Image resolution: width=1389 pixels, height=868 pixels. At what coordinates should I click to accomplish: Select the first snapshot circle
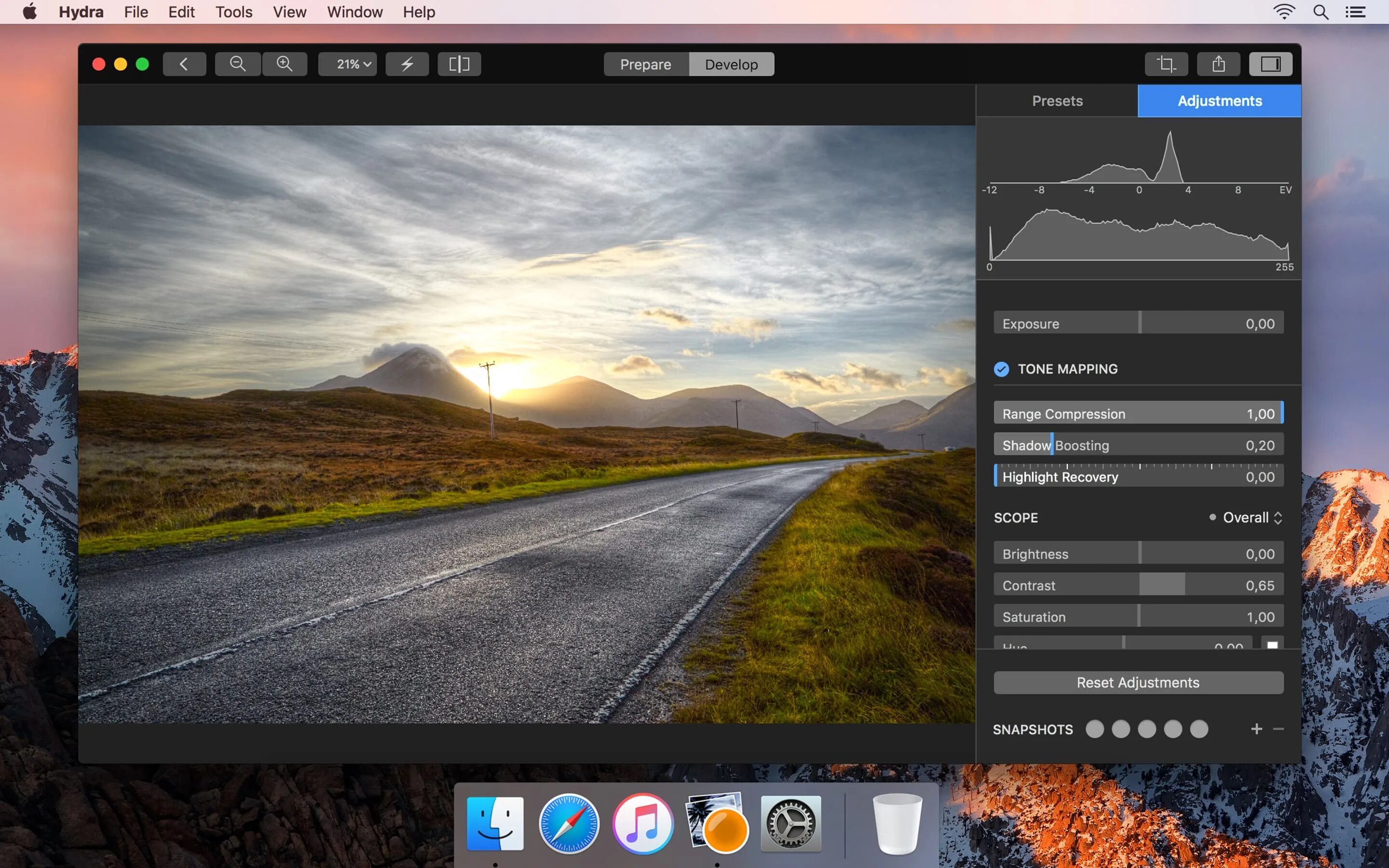[1094, 729]
